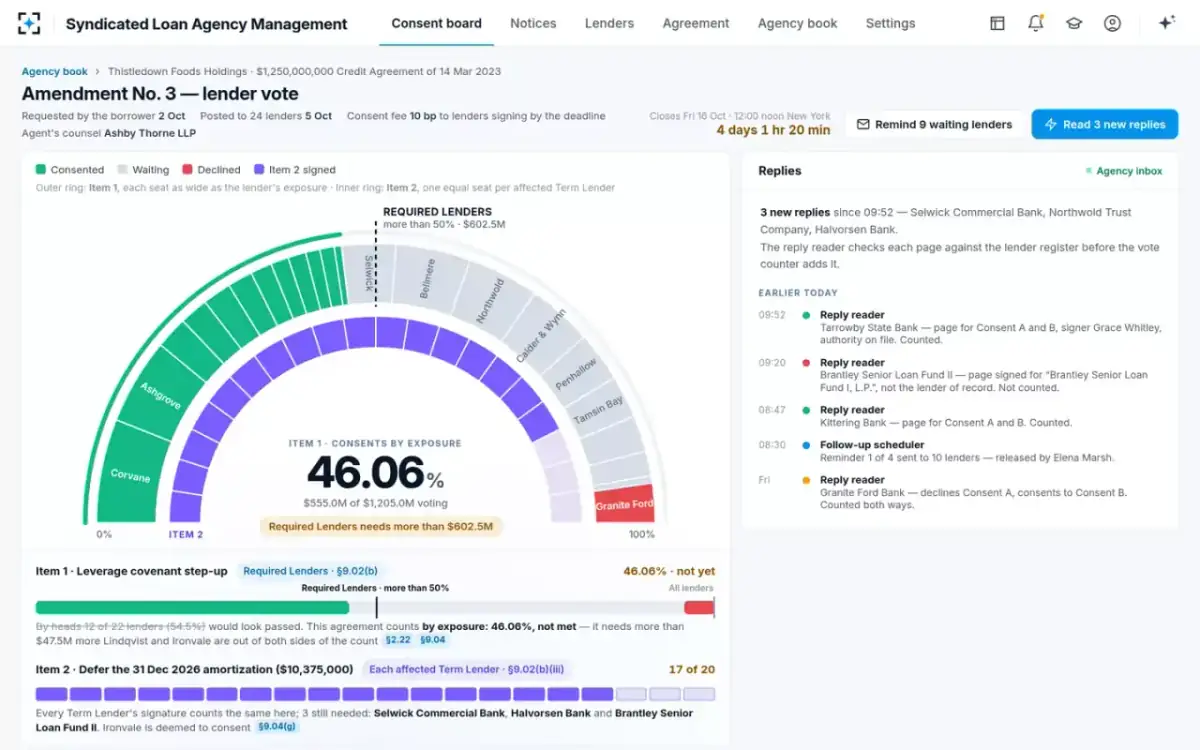
Task: Click the 46.06% consent figure
Action: 375,471
